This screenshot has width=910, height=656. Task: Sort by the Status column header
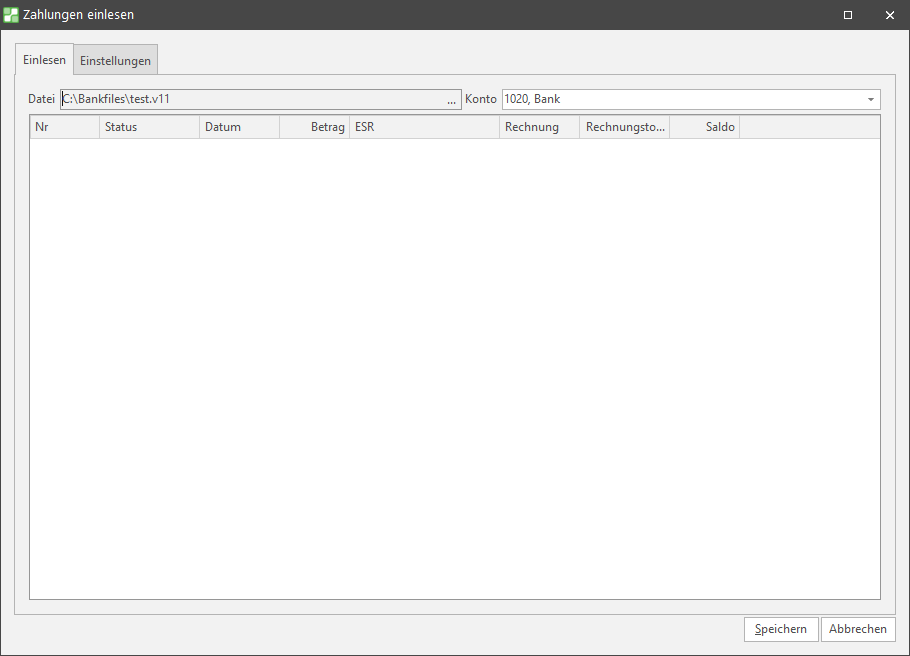[x=149, y=127]
